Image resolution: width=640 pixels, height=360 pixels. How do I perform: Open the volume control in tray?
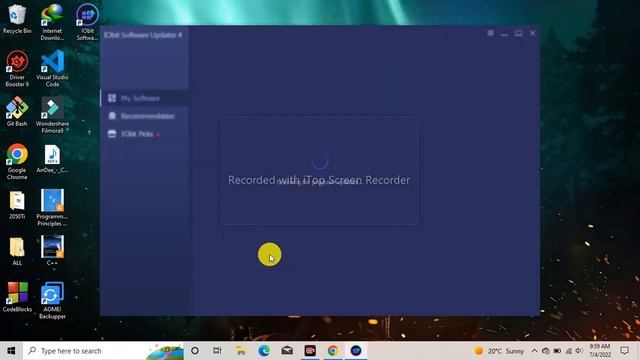579,351
